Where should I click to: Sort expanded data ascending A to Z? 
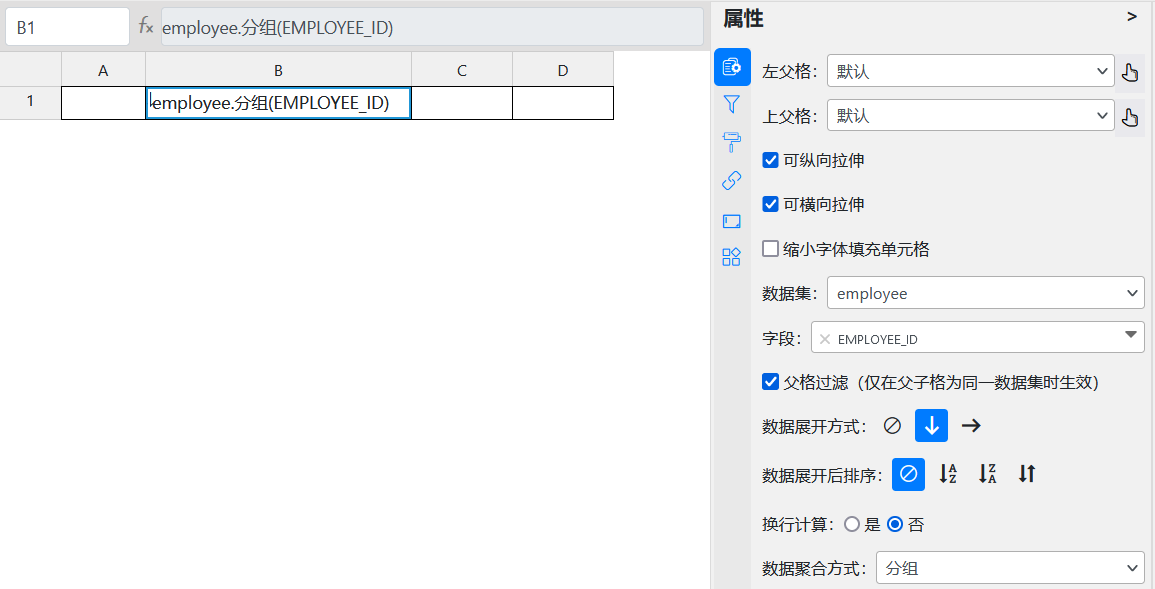(x=948, y=474)
